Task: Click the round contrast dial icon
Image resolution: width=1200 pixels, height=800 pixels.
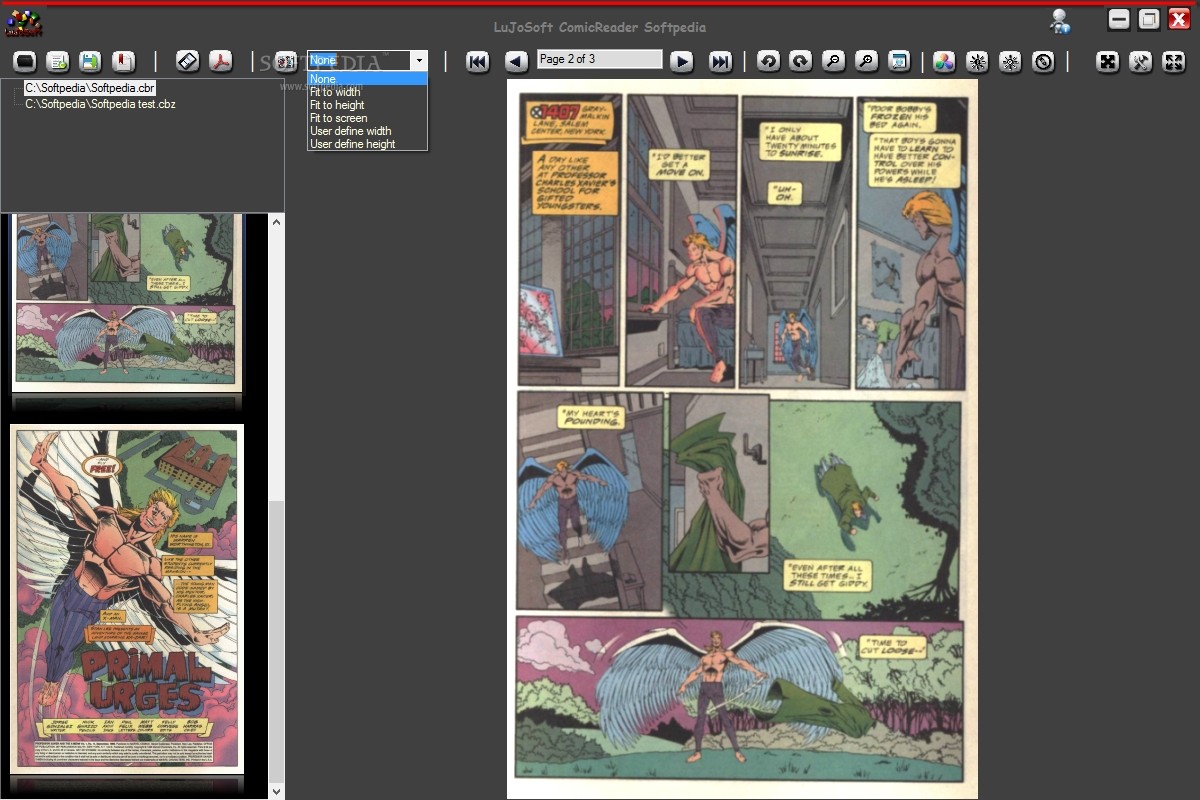Action: pyautogui.click(x=1043, y=62)
